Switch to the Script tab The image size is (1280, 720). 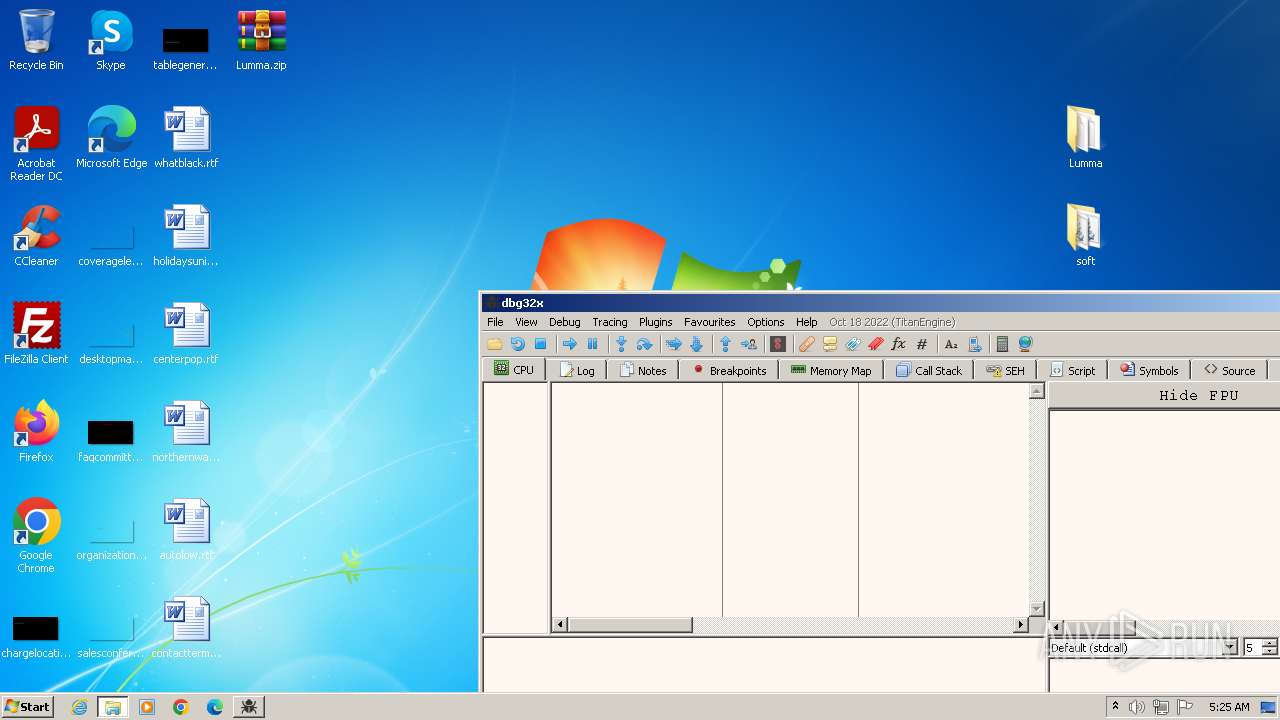click(x=1072, y=370)
